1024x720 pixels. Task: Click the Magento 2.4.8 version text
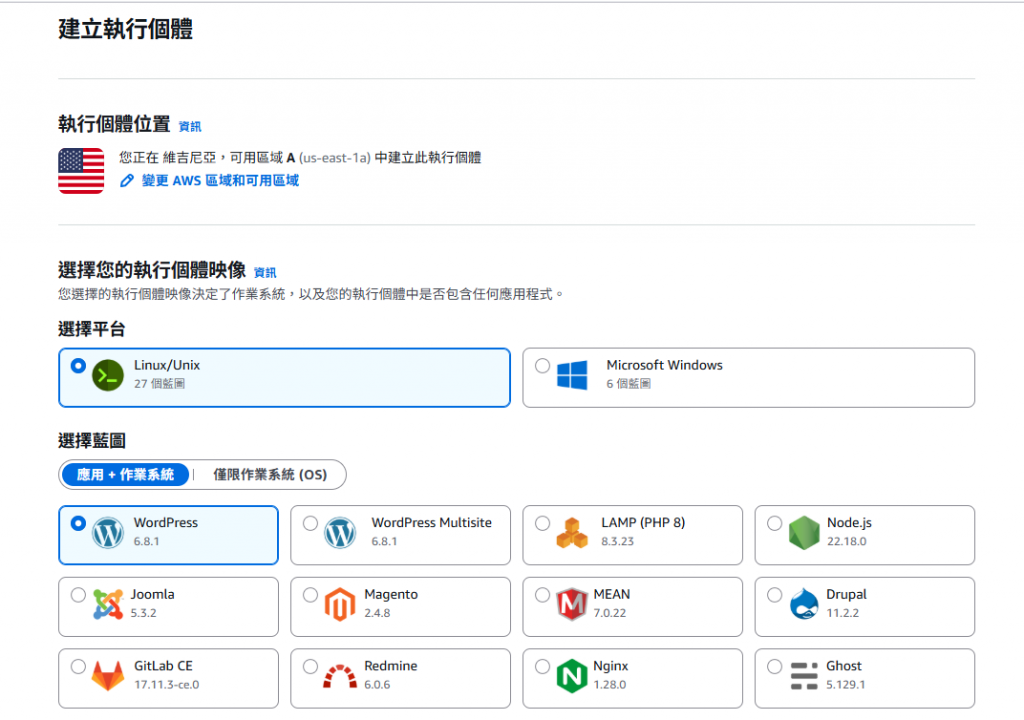377,613
